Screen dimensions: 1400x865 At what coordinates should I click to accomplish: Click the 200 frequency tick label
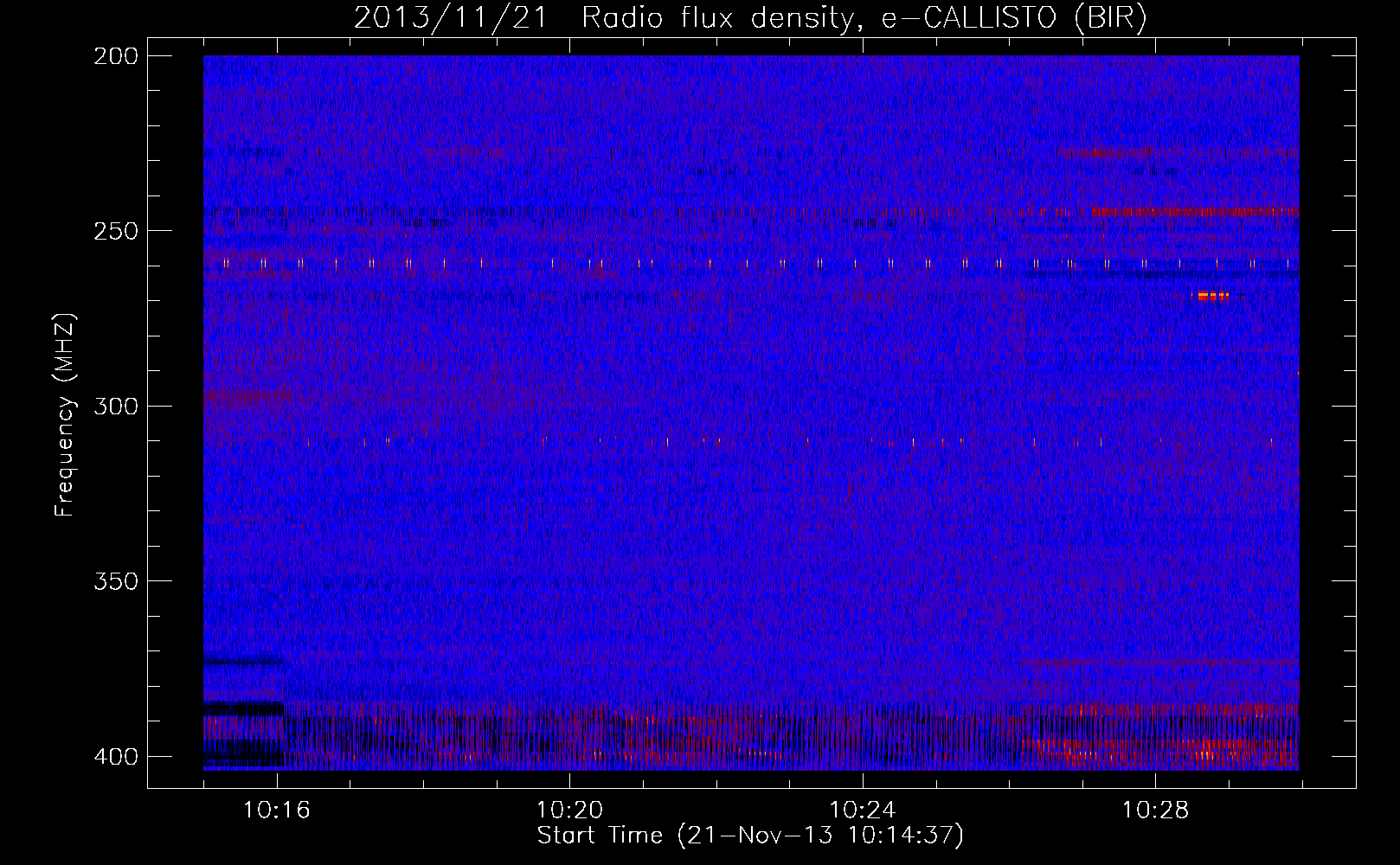pos(115,56)
